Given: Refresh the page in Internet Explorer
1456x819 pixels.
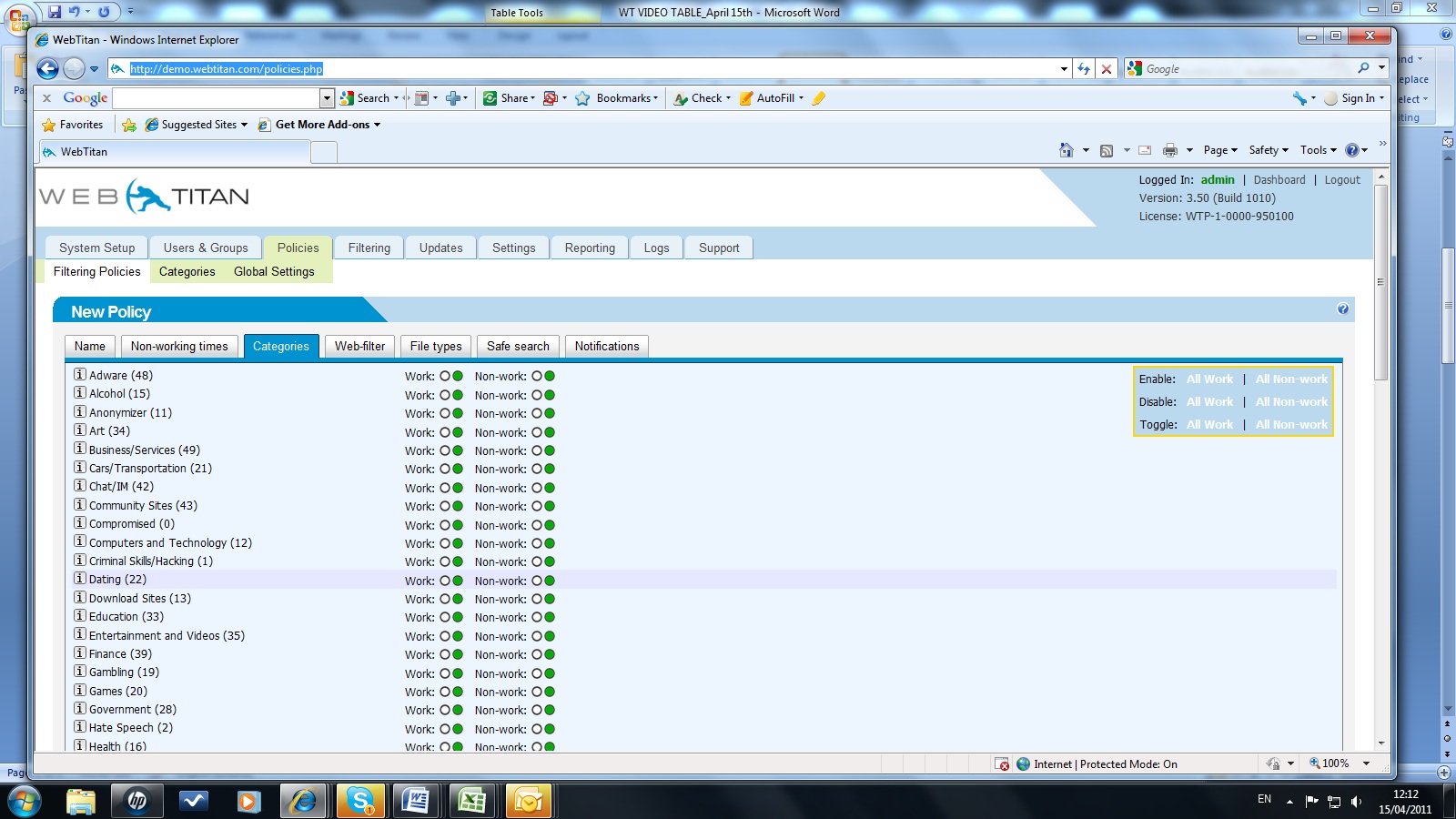Looking at the screenshot, I should (1084, 68).
